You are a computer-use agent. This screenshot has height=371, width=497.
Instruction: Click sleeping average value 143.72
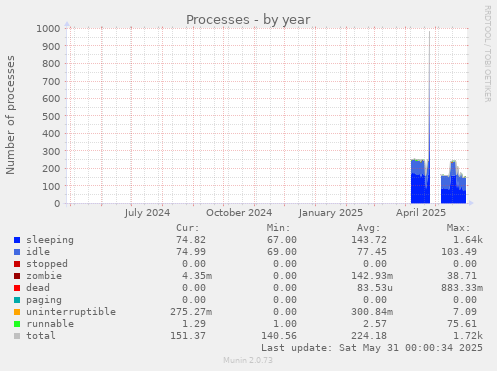[369, 240]
